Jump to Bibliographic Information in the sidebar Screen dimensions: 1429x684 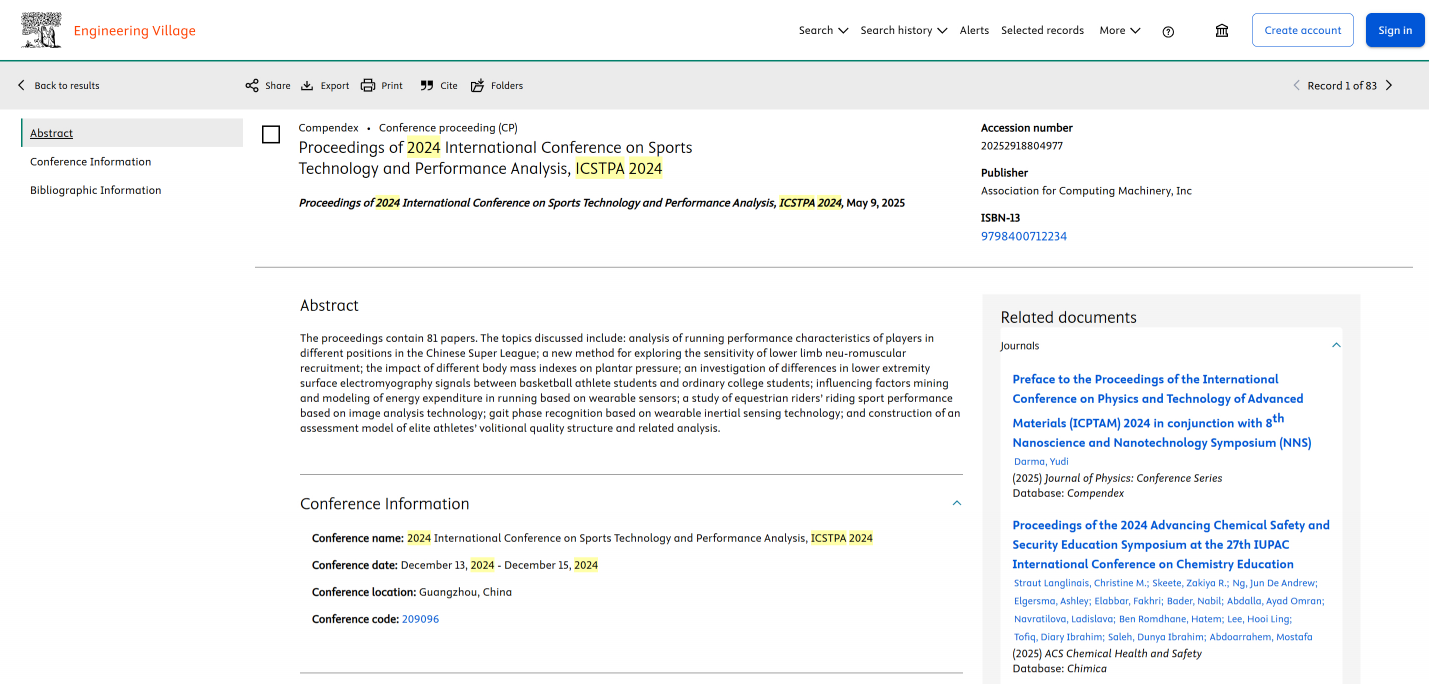[96, 190]
